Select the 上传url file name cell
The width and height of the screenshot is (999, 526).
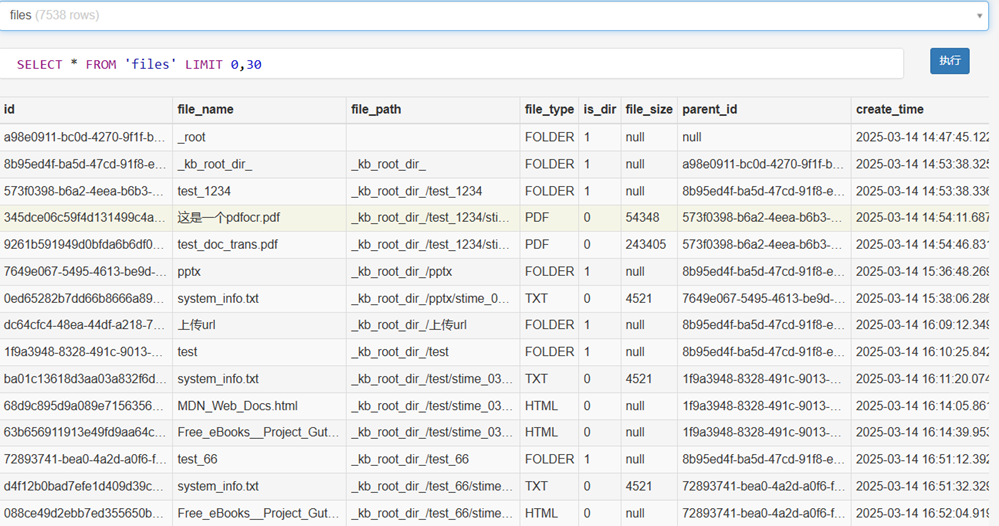pos(196,325)
